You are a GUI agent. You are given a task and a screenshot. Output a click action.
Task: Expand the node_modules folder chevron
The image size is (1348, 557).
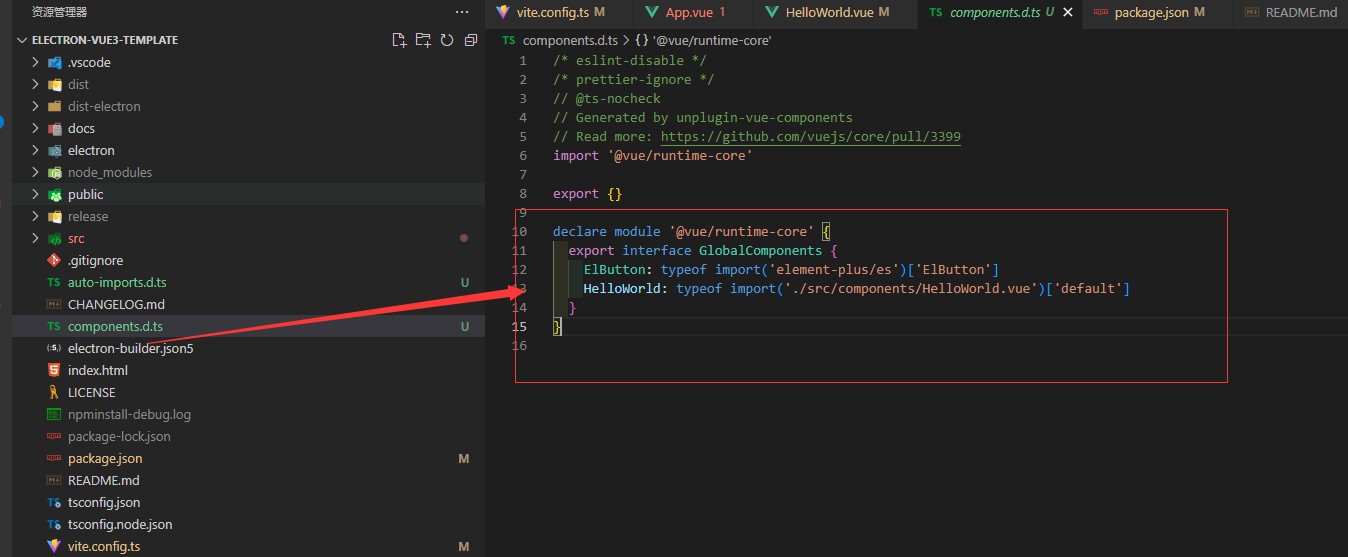coord(36,172)
